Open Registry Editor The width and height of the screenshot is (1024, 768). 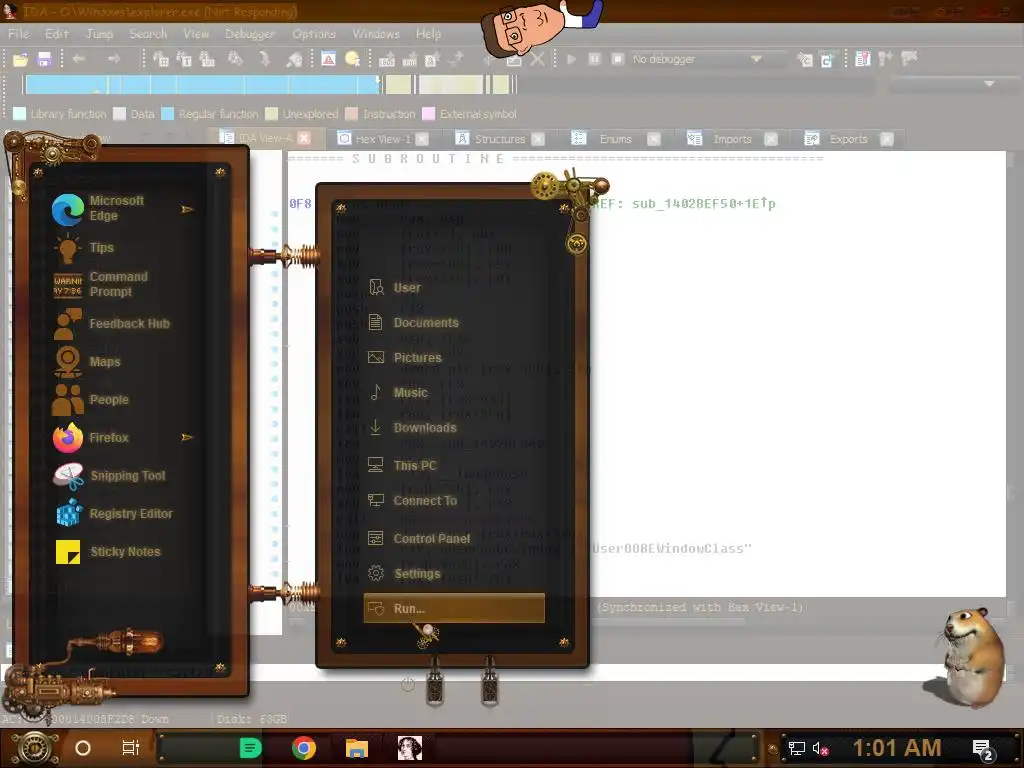(120, 513)
